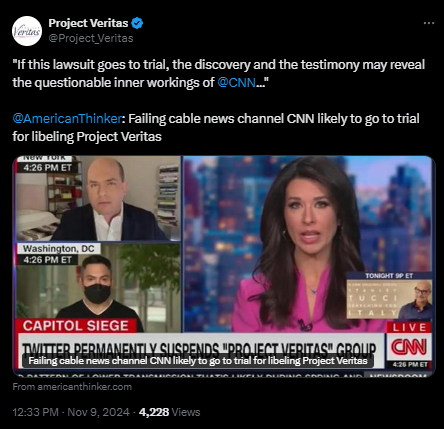Click the blue verified checkmark badge

[x=137, y=23]
